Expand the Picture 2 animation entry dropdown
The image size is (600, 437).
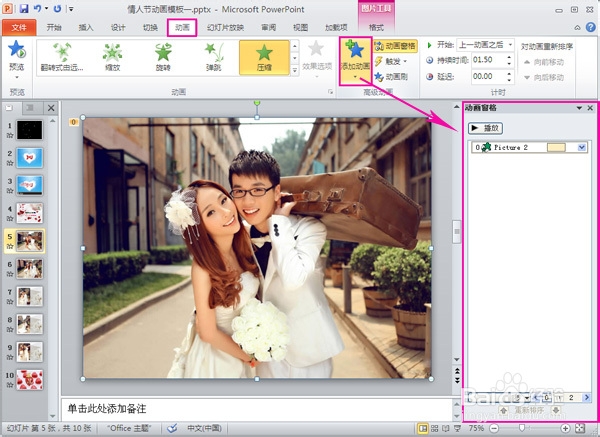pos(582,147)
